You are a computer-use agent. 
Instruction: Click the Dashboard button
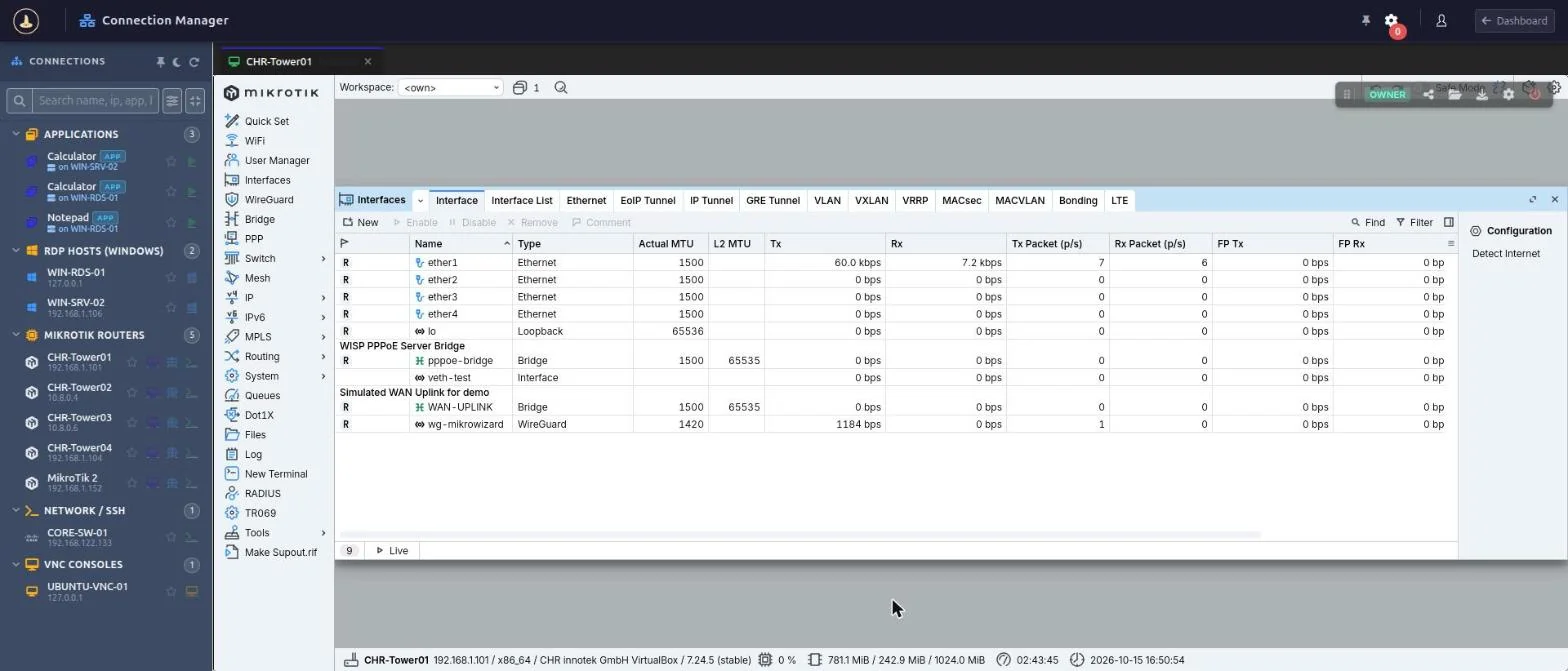pyautogui.click(x=1514, y=21)
